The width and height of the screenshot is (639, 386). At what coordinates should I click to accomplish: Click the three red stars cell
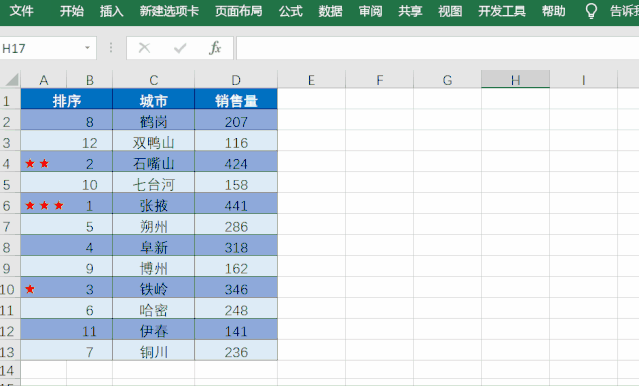tap(44, 204)
